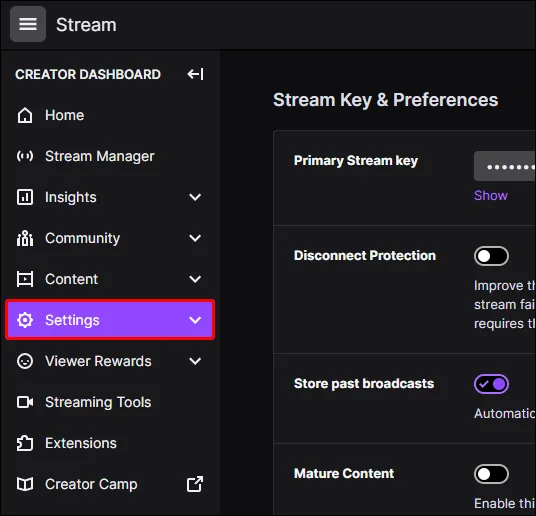Click the Home house icon
Viewport: 536px width, 516px height.
[x=25, y=115]
